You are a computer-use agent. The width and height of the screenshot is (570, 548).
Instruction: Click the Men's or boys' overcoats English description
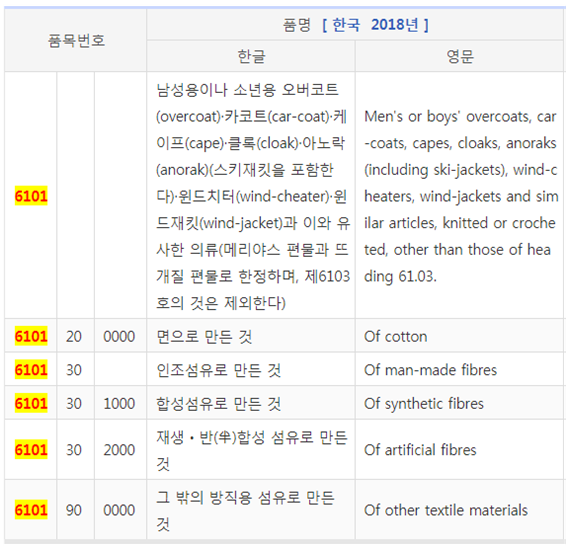point(461,196)
